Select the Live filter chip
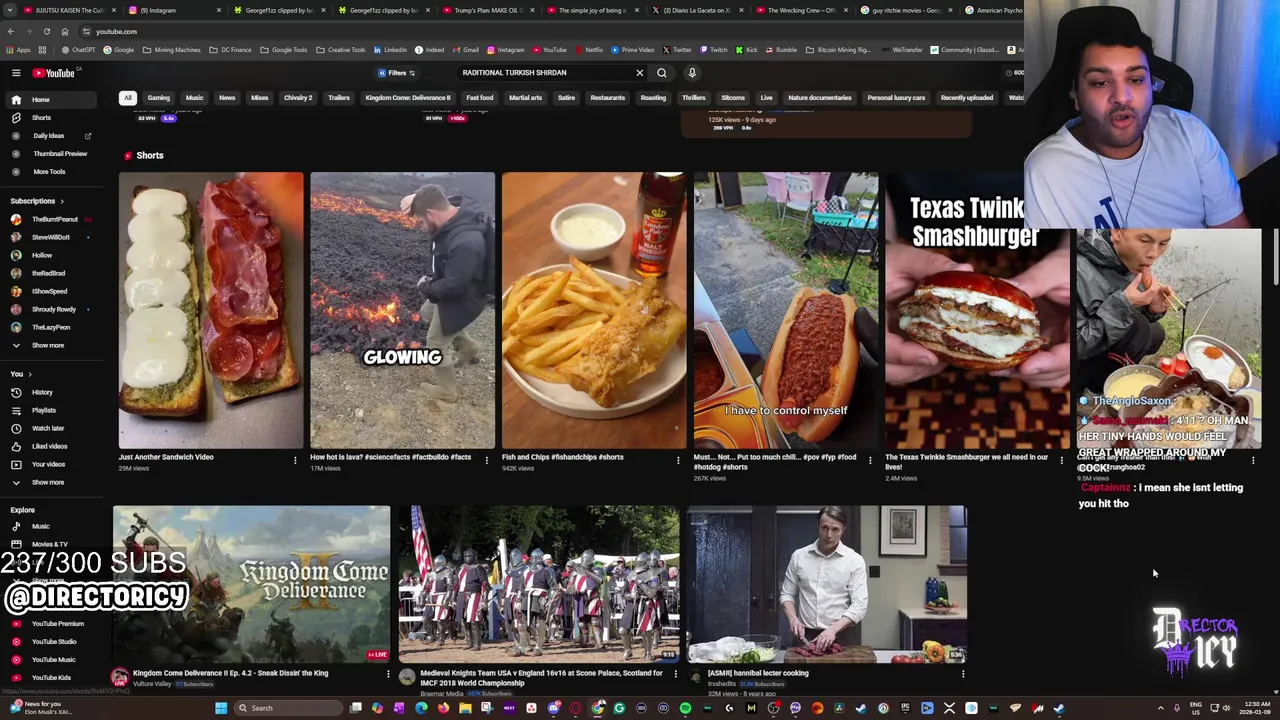Image resolution: width=1280 pixels, height=720 pixels. tap(766, 98)
